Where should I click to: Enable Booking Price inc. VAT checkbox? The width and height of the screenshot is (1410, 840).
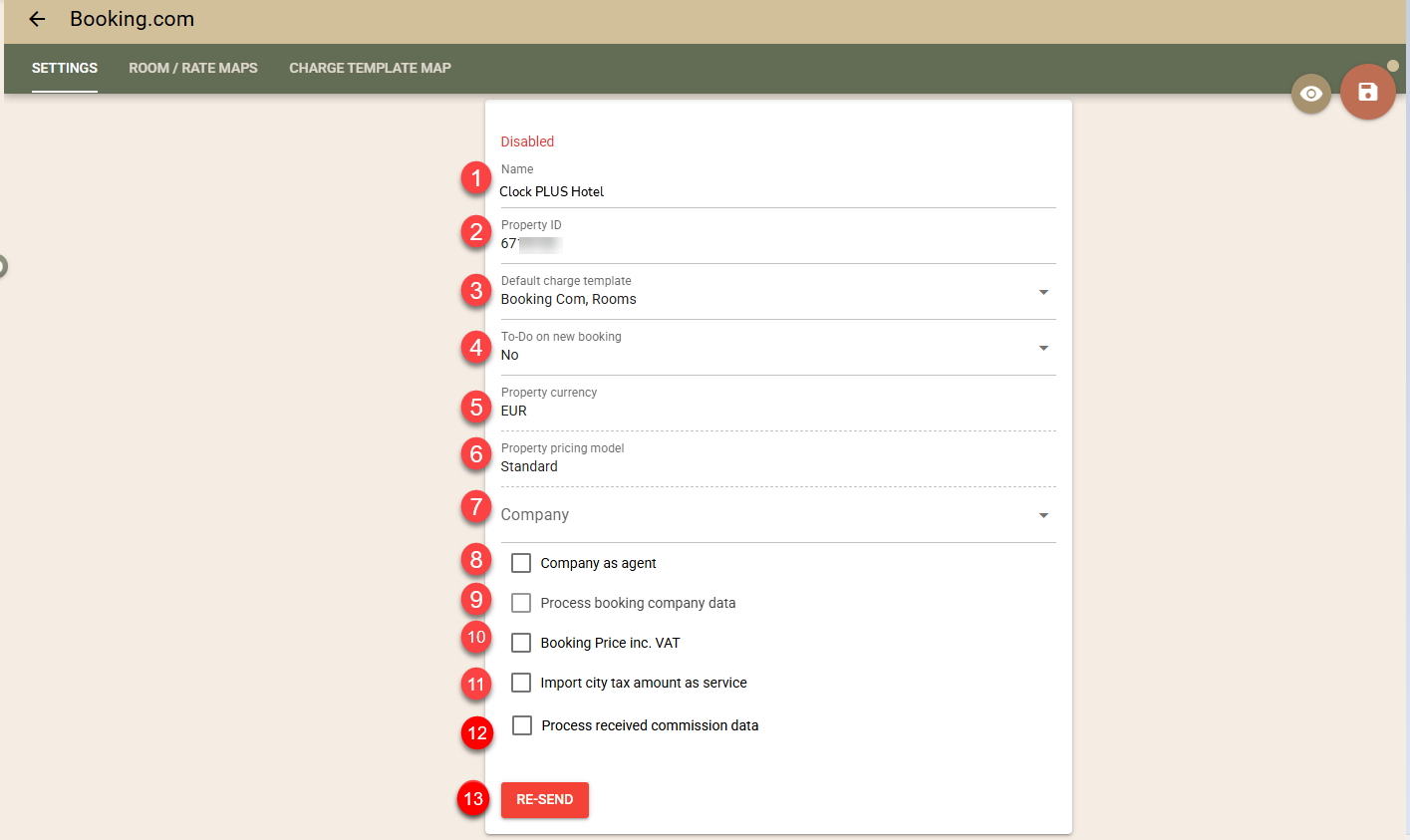coord(521,643)
